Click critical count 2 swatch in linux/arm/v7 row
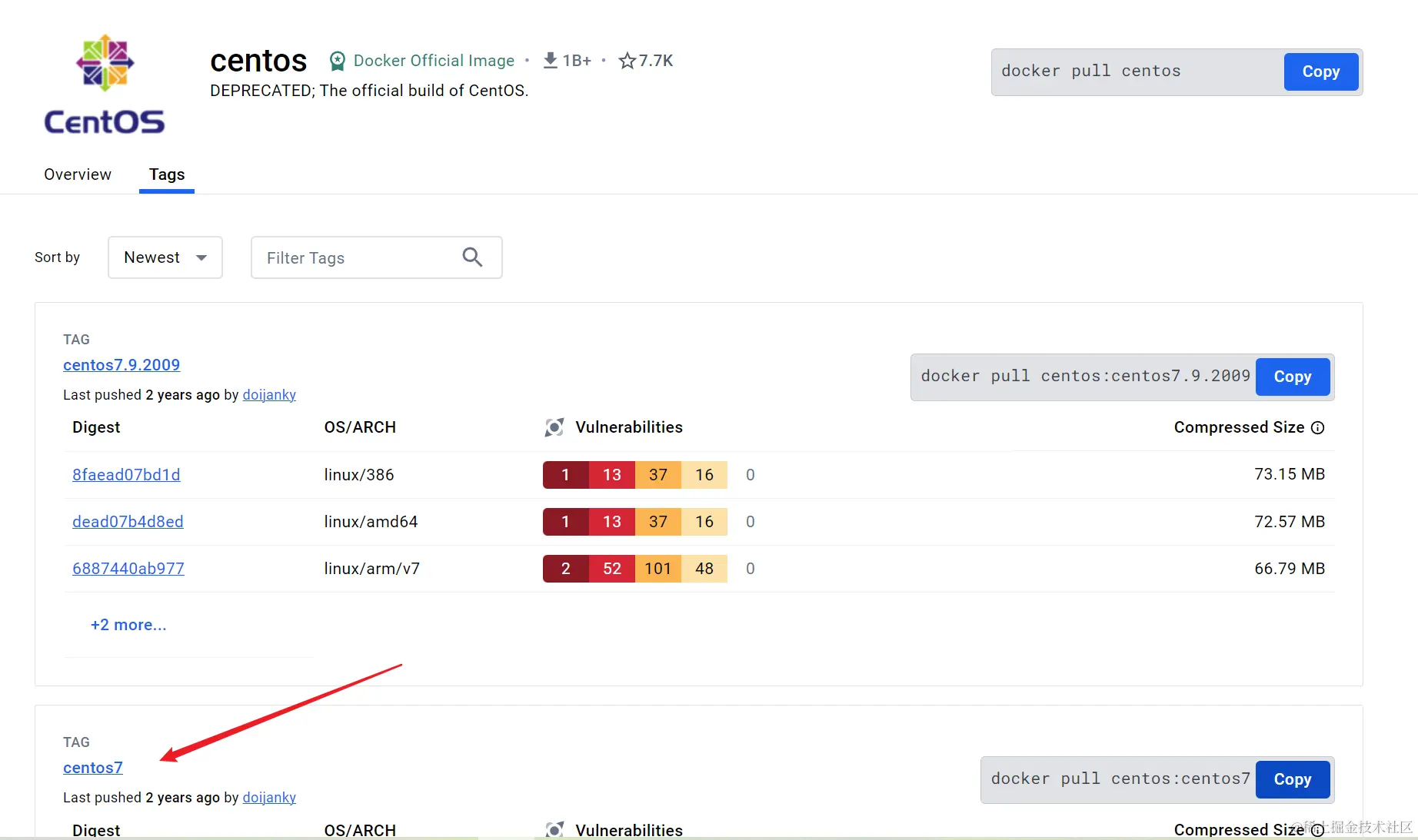The image size is (1418, 840). click(566, 569)
